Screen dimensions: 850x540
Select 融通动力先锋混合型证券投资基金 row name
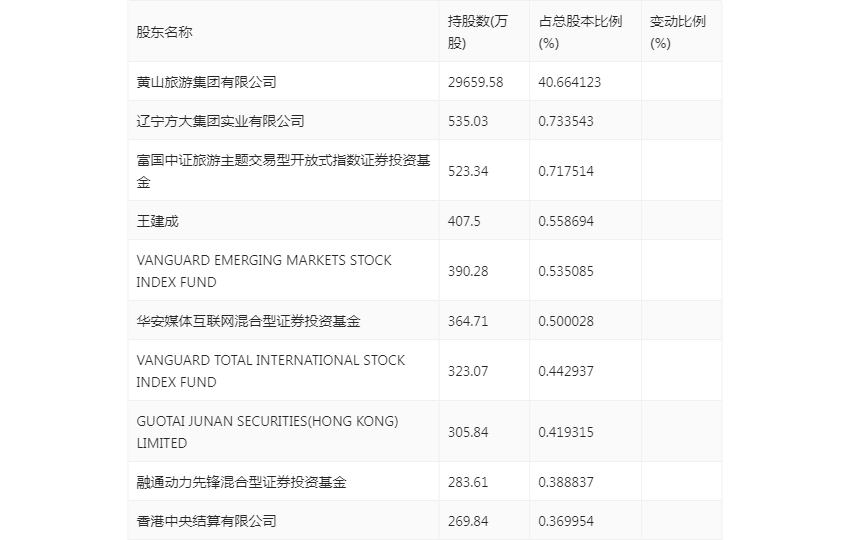pyautogui.click(x=241, y=482)
